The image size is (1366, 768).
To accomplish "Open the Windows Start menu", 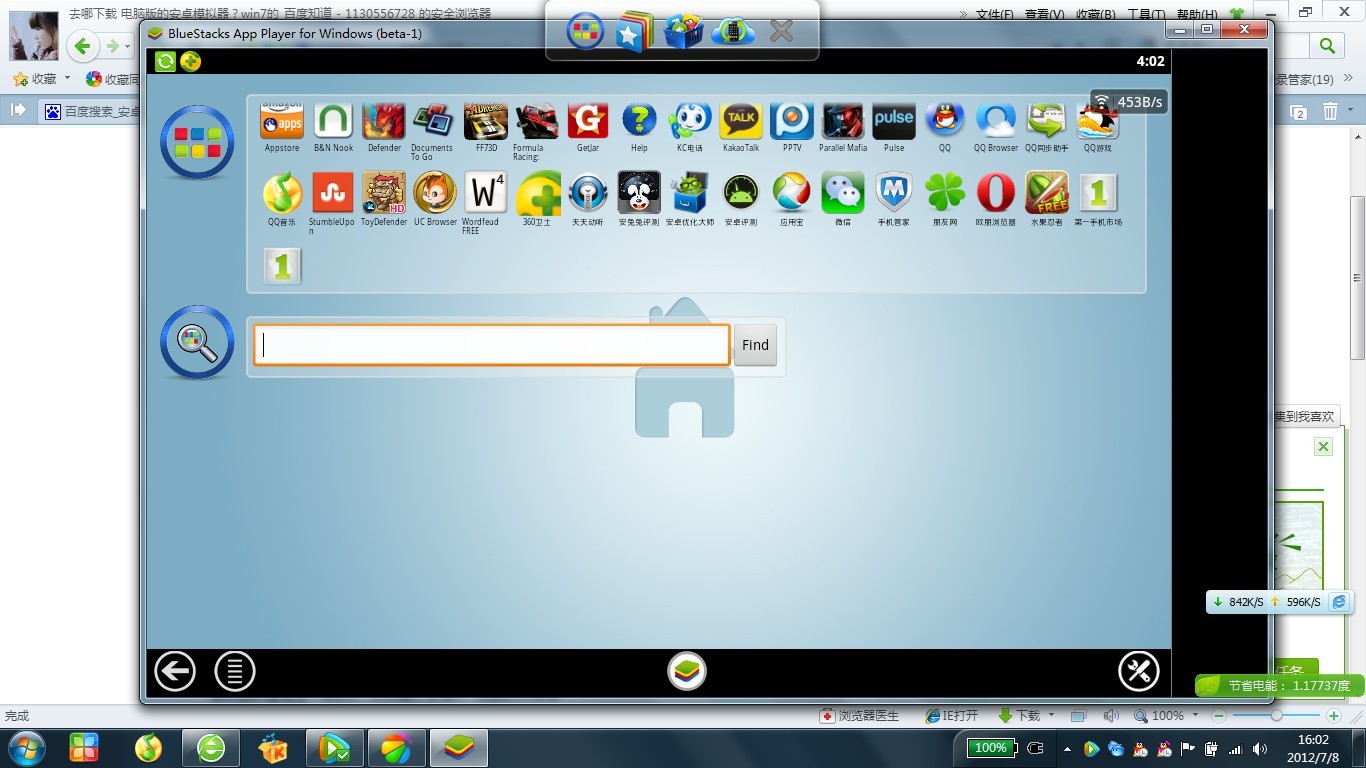I will 25,748.
